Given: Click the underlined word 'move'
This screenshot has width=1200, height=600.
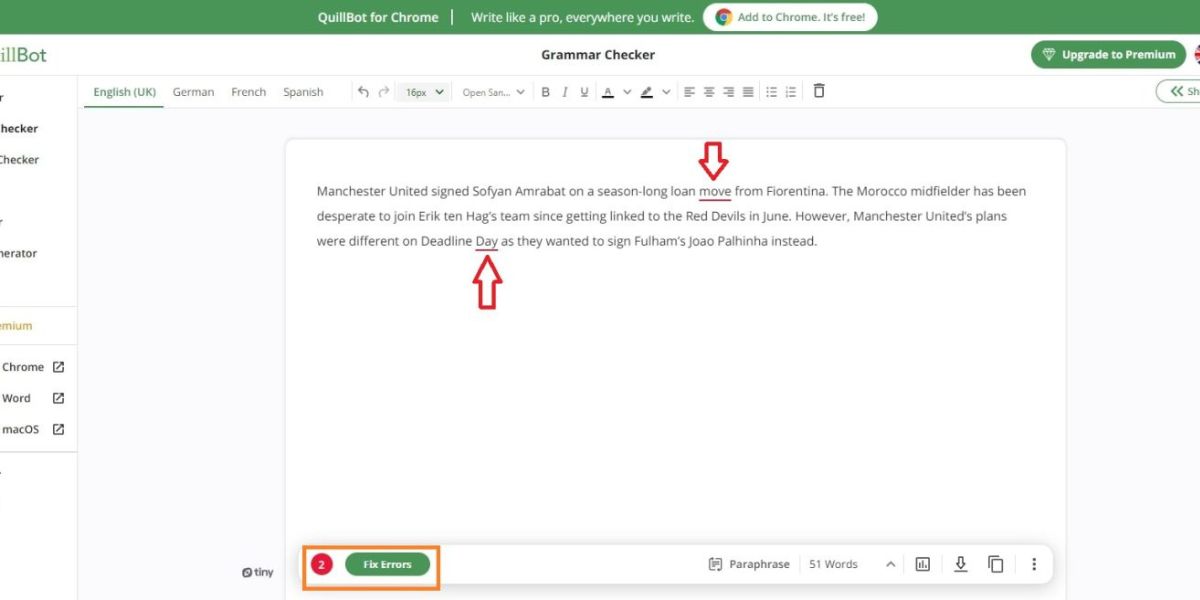Looking at the screenshot, I should pyautogui.click(x=715, y=191).
